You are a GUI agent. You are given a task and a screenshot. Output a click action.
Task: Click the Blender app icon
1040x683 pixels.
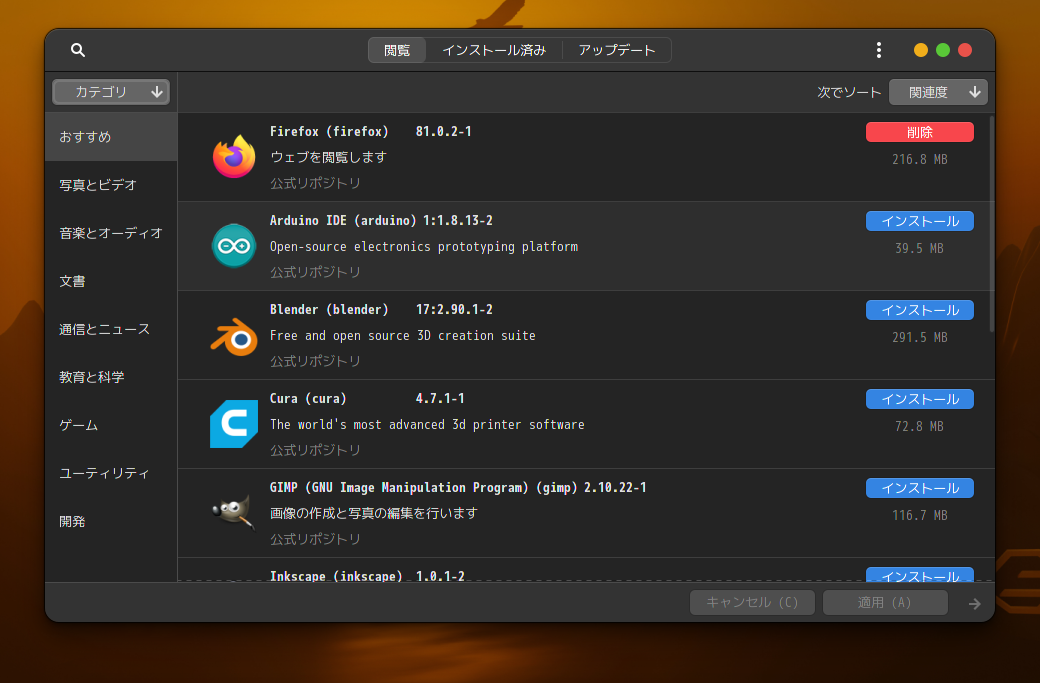233,337
